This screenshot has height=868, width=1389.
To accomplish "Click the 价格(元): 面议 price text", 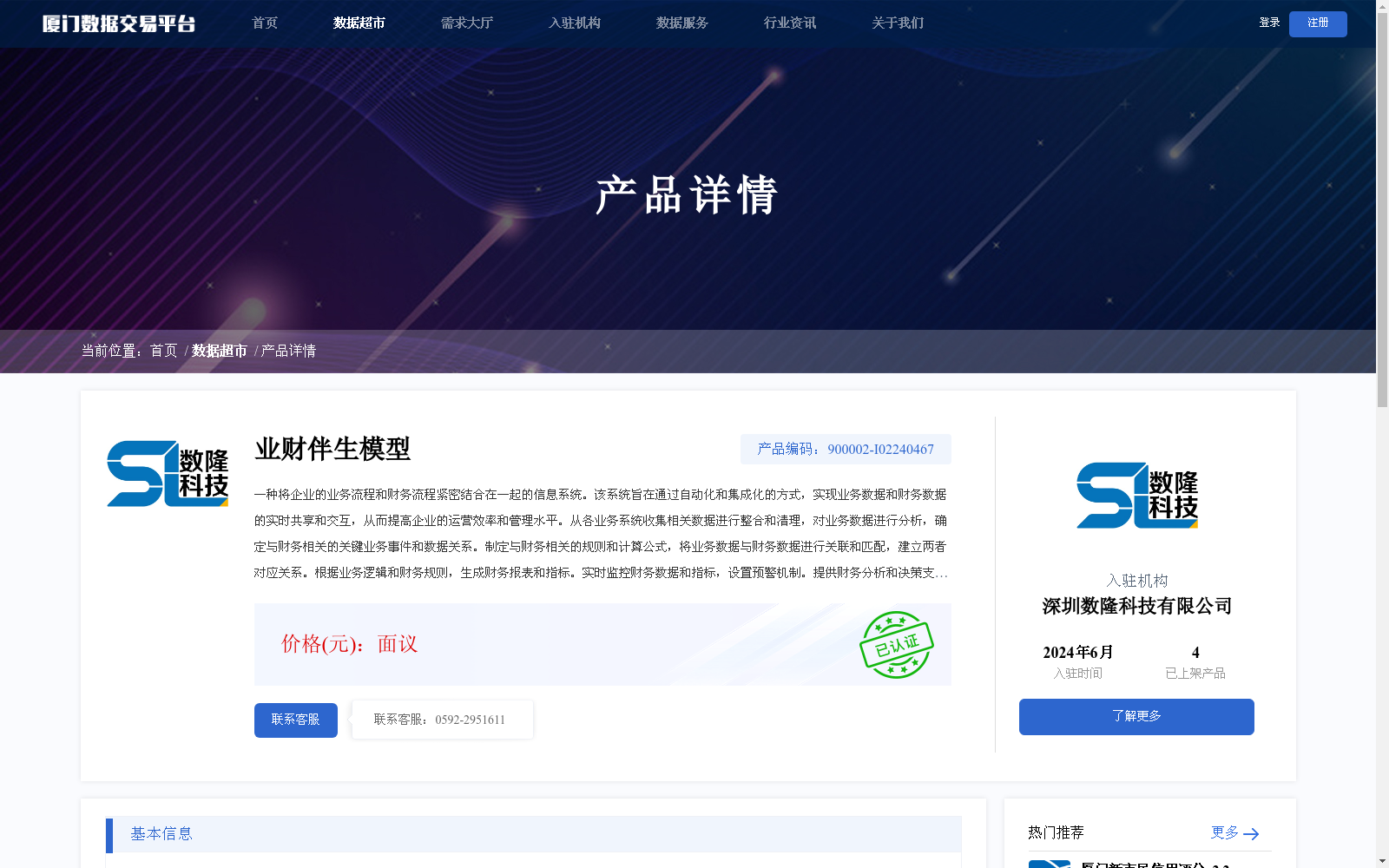I will tap(350, 644).
